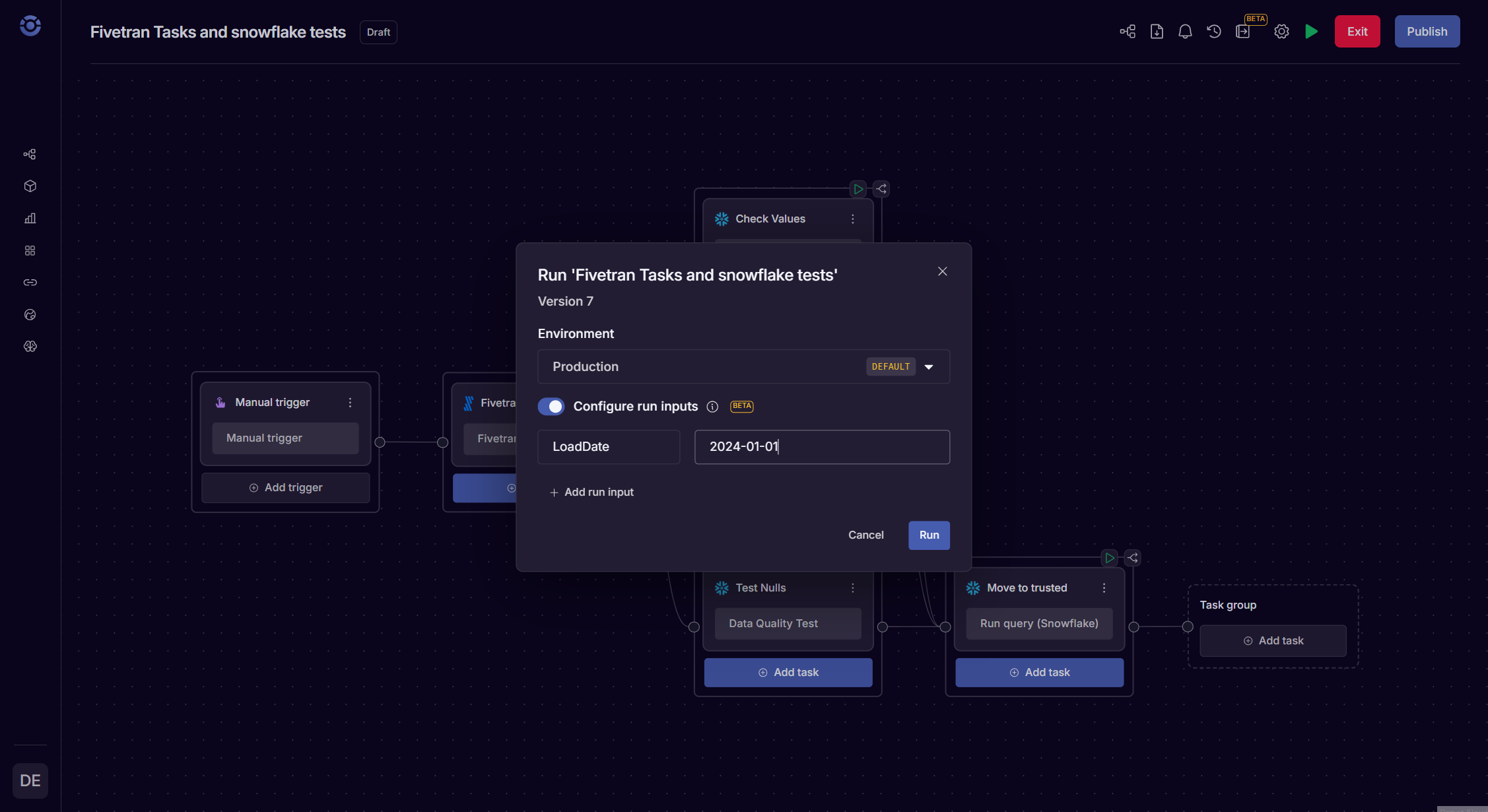The image size is (1488, 812).
Task: Click info icon beside Configure run inputs
Action: point(712,407)
